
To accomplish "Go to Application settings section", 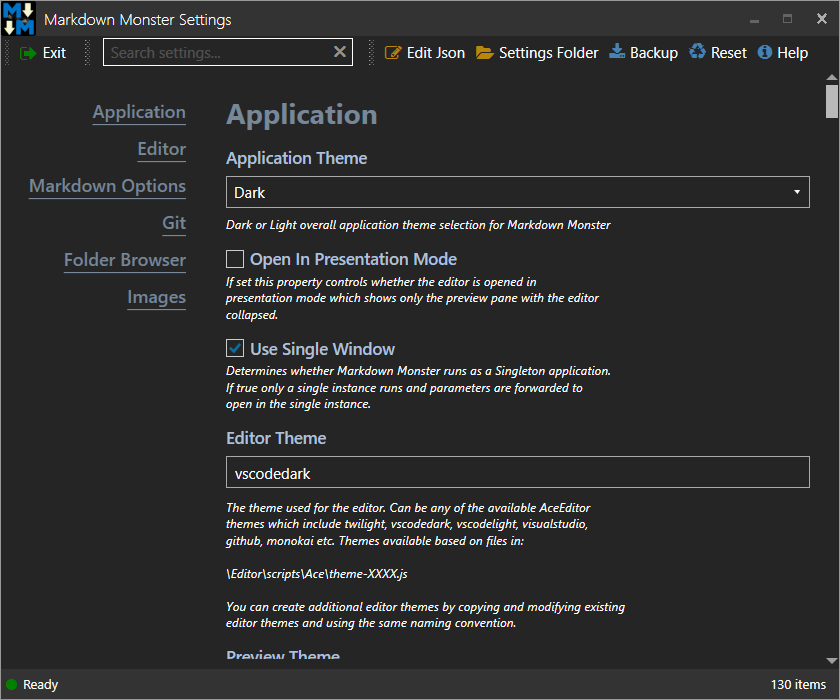I will 139,112.
